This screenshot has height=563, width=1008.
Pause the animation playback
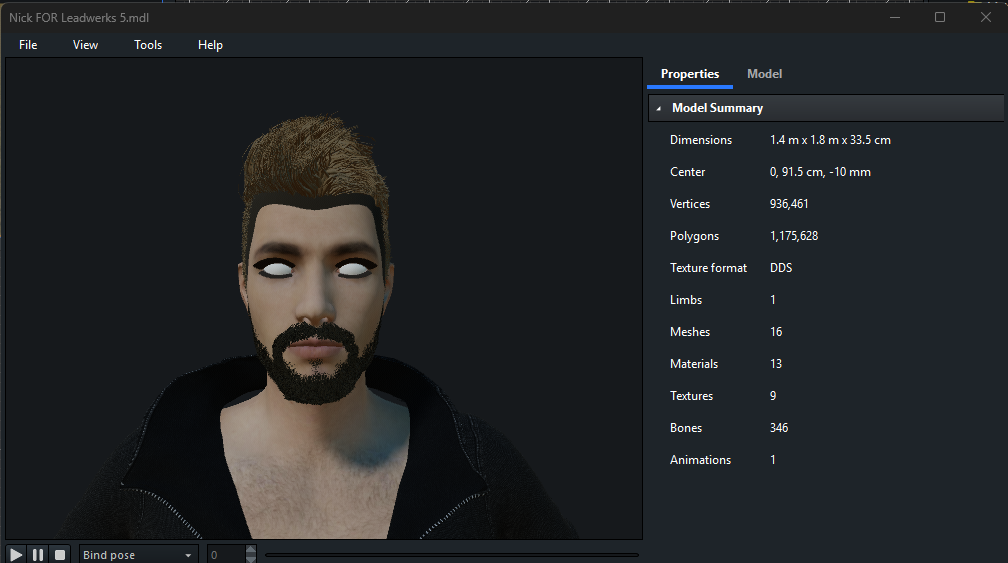coord(38,554)
